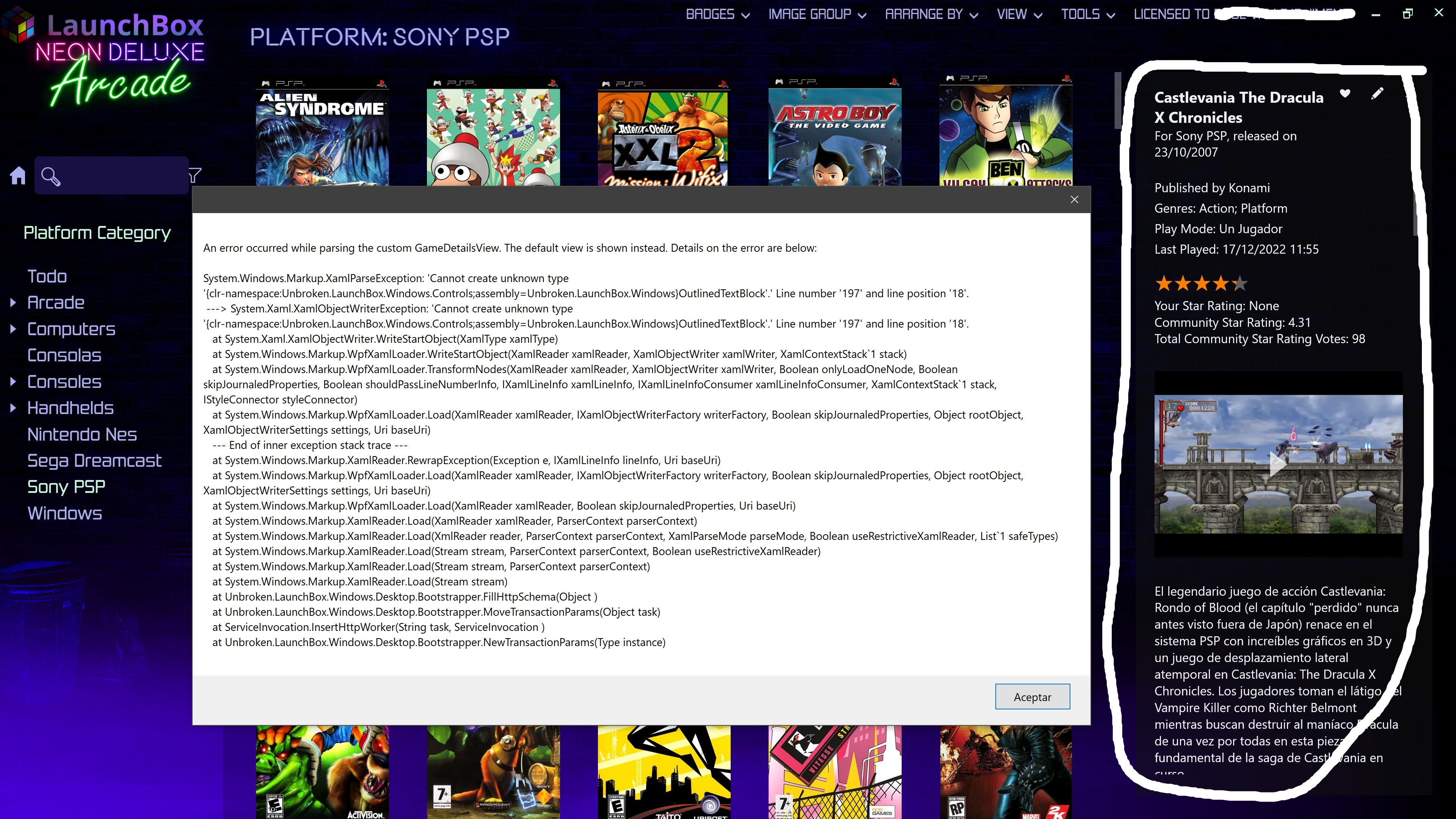
Task: Open the filter funnel icon
Action: (195, 176)
